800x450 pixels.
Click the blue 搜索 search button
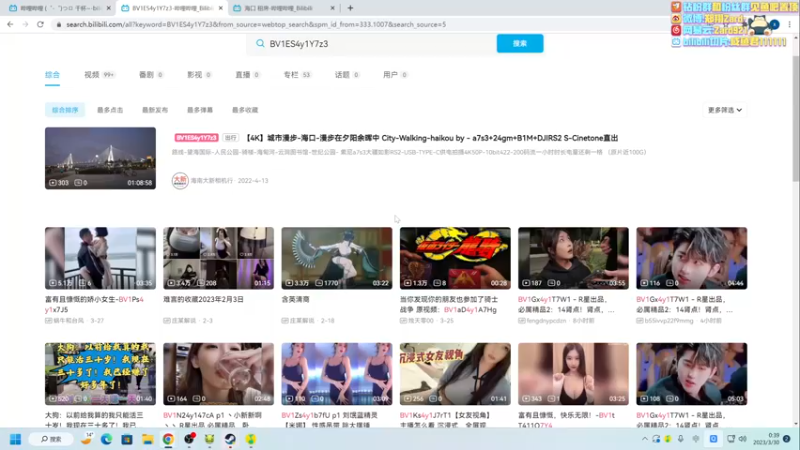point(520,43)
